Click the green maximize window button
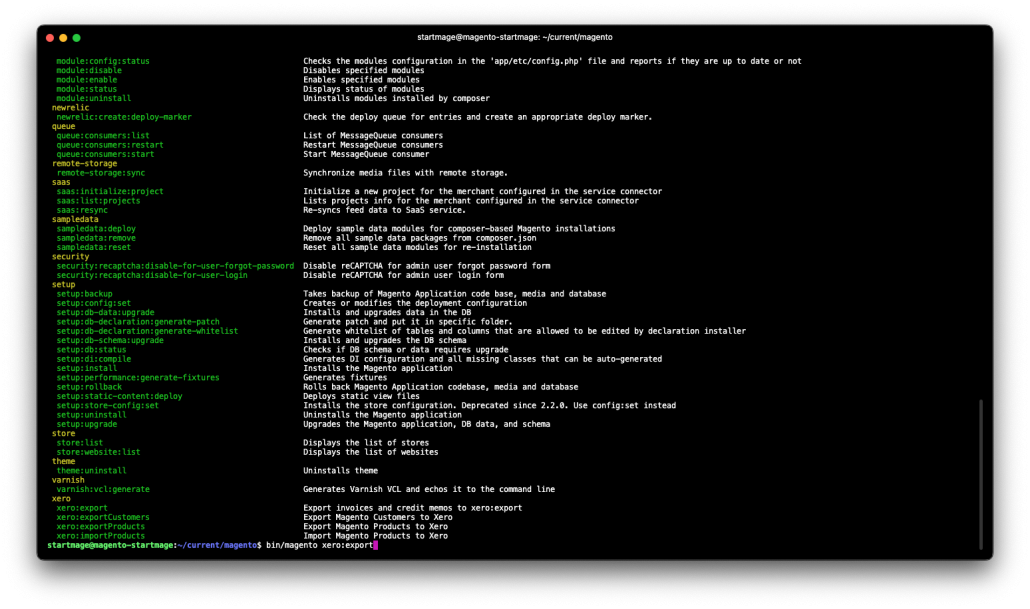Screen dimensions: 1030x609 tap(76, 38)
